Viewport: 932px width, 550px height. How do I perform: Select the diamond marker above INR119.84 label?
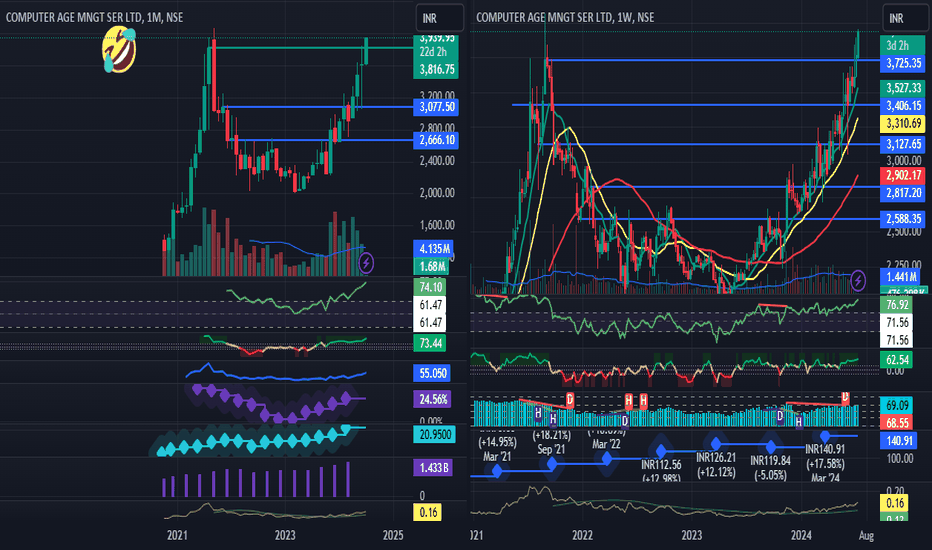click(x=770, y=447)
